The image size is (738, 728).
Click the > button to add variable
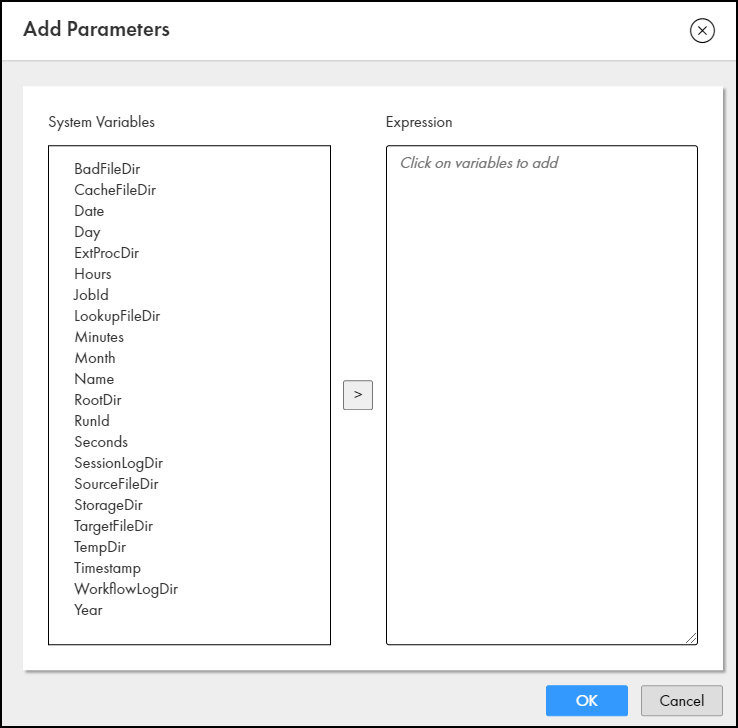pyautogui.click(x=358, y=395)
